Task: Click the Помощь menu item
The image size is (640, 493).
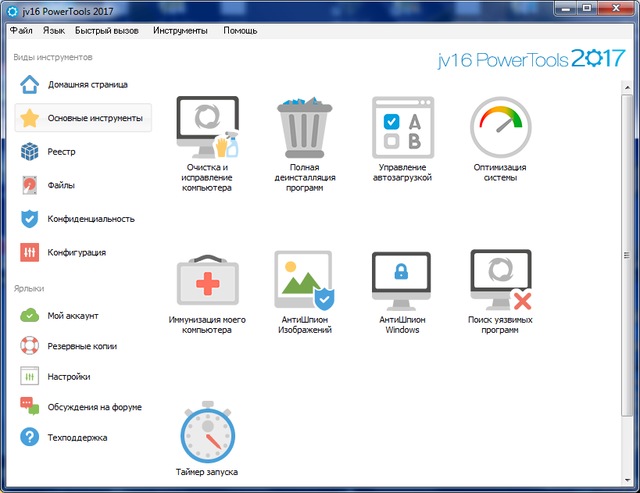Action: point(240,31)
